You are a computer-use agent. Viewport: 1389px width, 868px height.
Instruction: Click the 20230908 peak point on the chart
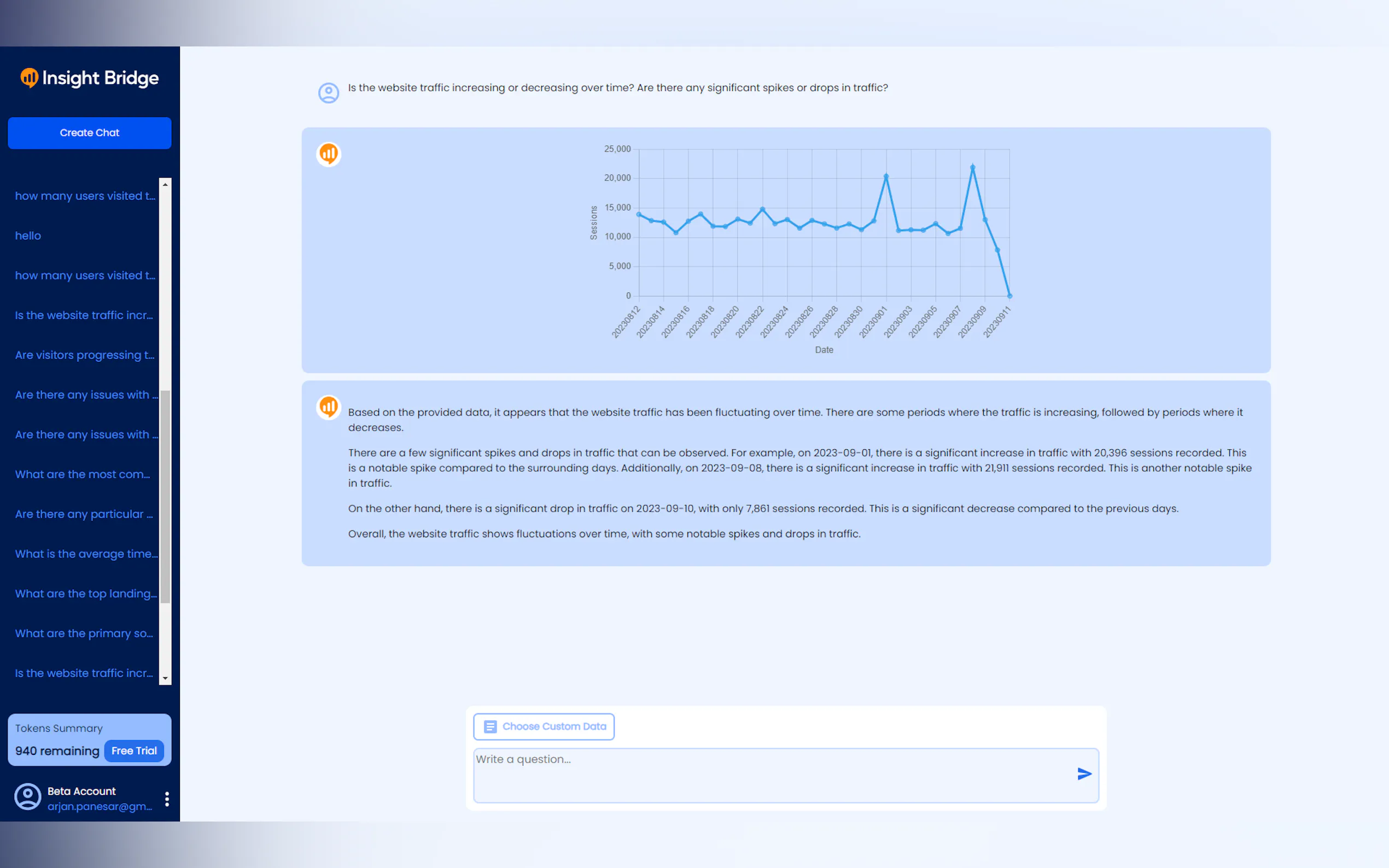[972, 168]
